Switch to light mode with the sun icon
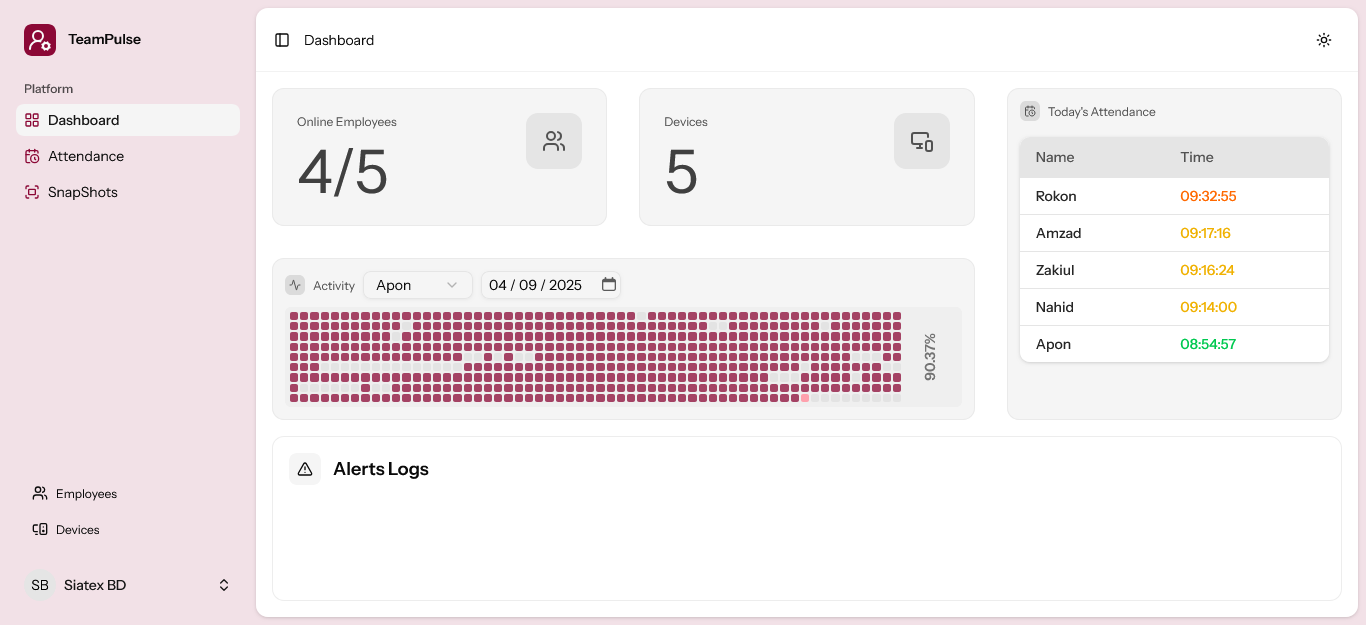The image size is (1366, 626). pos(1323,40)
